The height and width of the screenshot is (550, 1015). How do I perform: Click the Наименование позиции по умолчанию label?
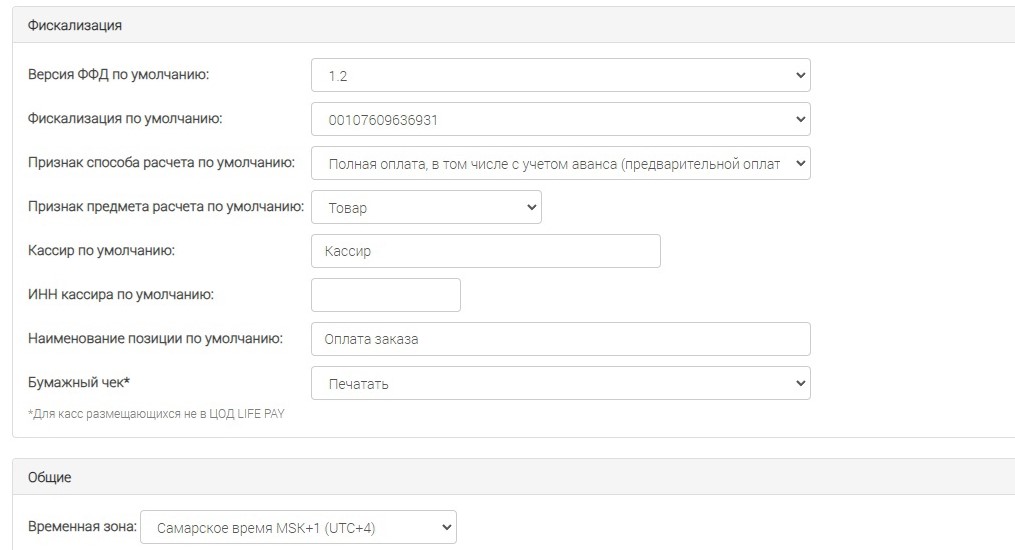(x=155, y=338)
